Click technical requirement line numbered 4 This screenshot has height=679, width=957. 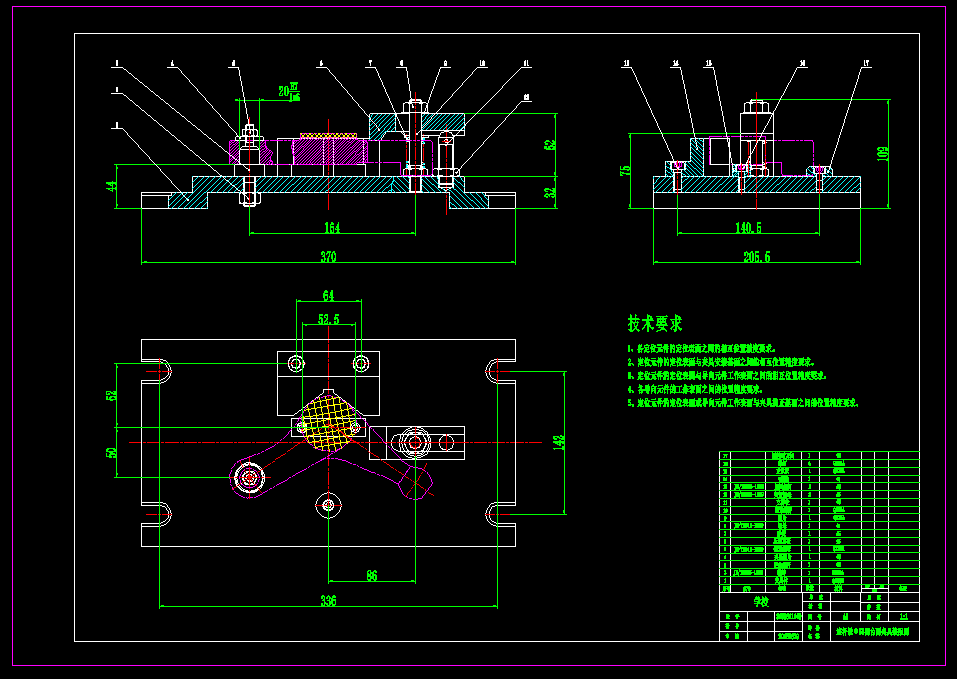695,389
